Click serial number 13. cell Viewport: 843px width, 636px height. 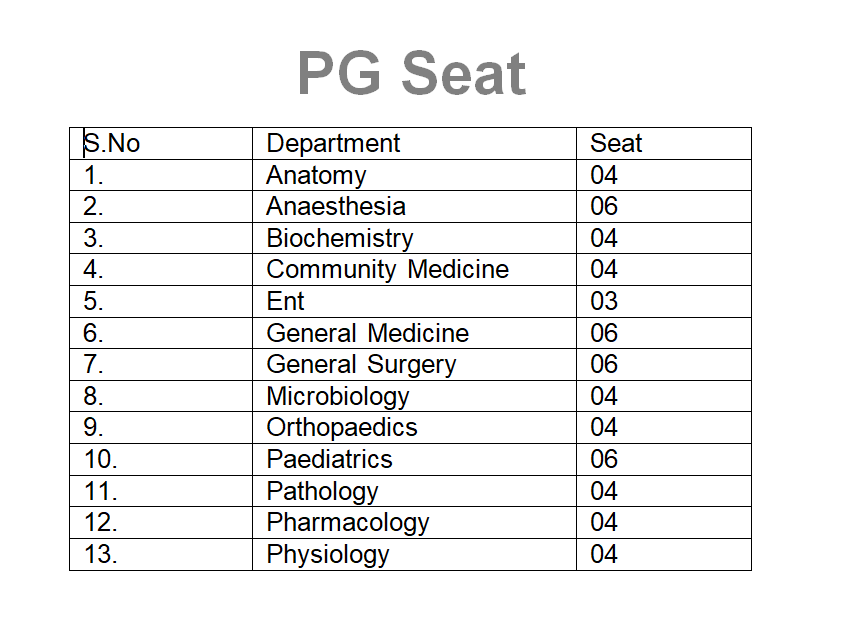[x=101, y=555]
